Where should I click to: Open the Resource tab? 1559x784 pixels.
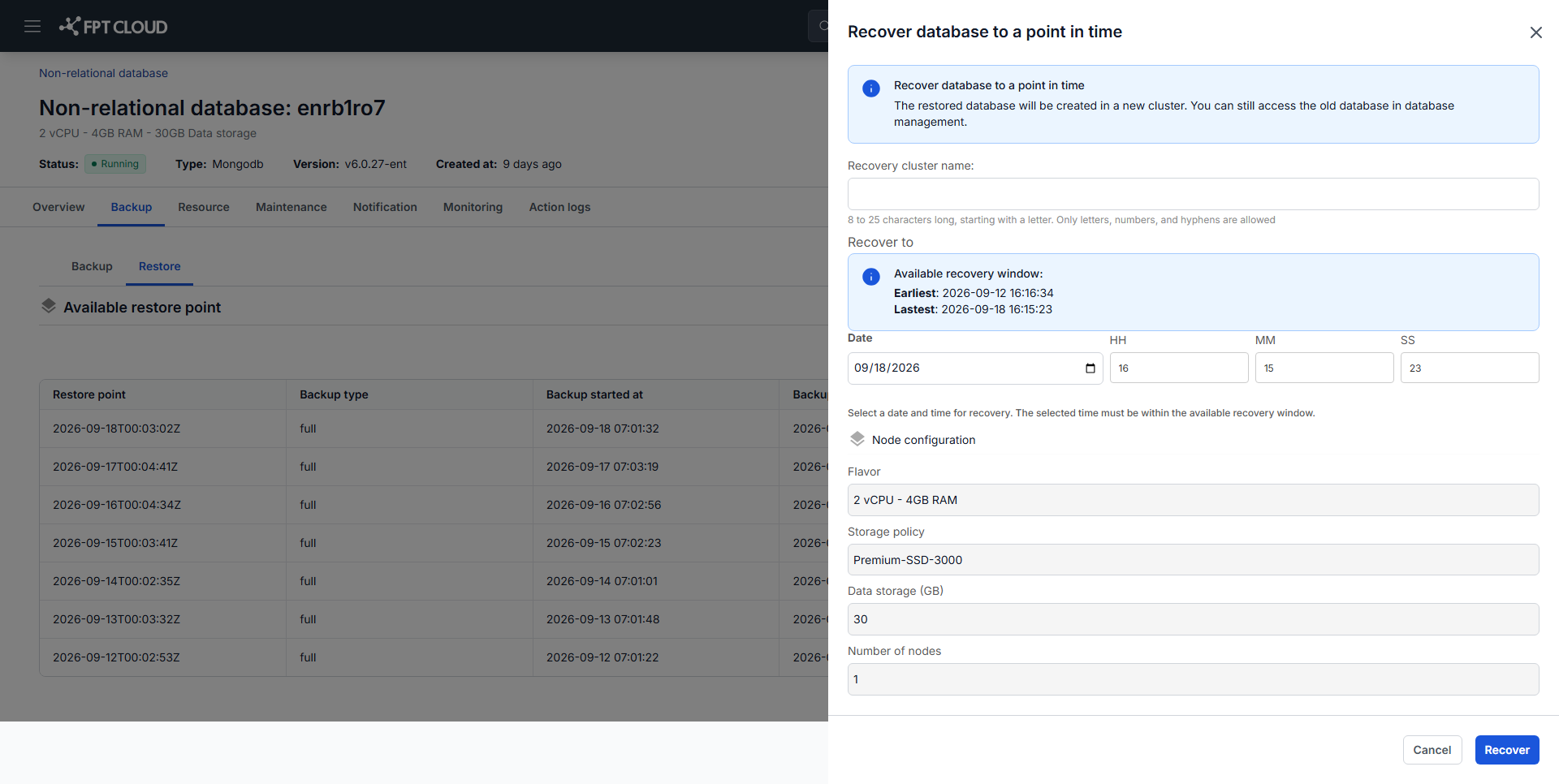pyautogui.click(x=204, y=207)
